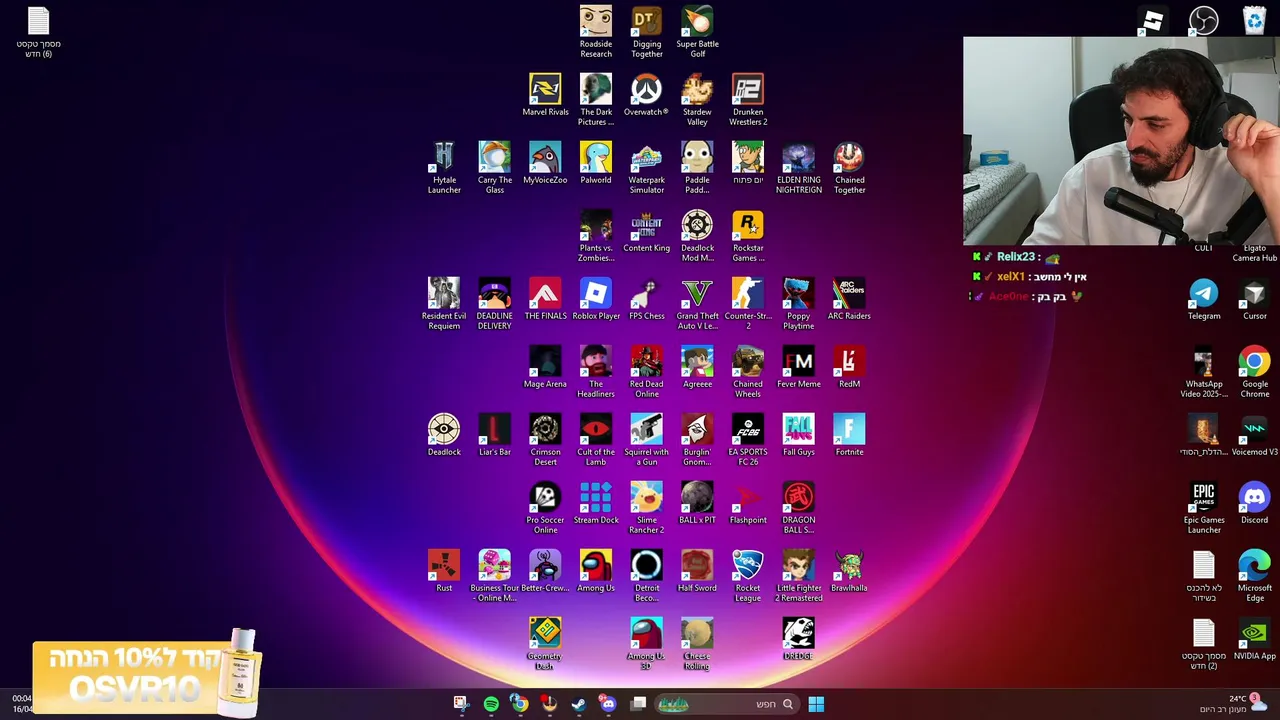The height and width of the screenshot is (720, 1280).
Task: Open the NVIDIA App icon
Action: pos(1255,639)
